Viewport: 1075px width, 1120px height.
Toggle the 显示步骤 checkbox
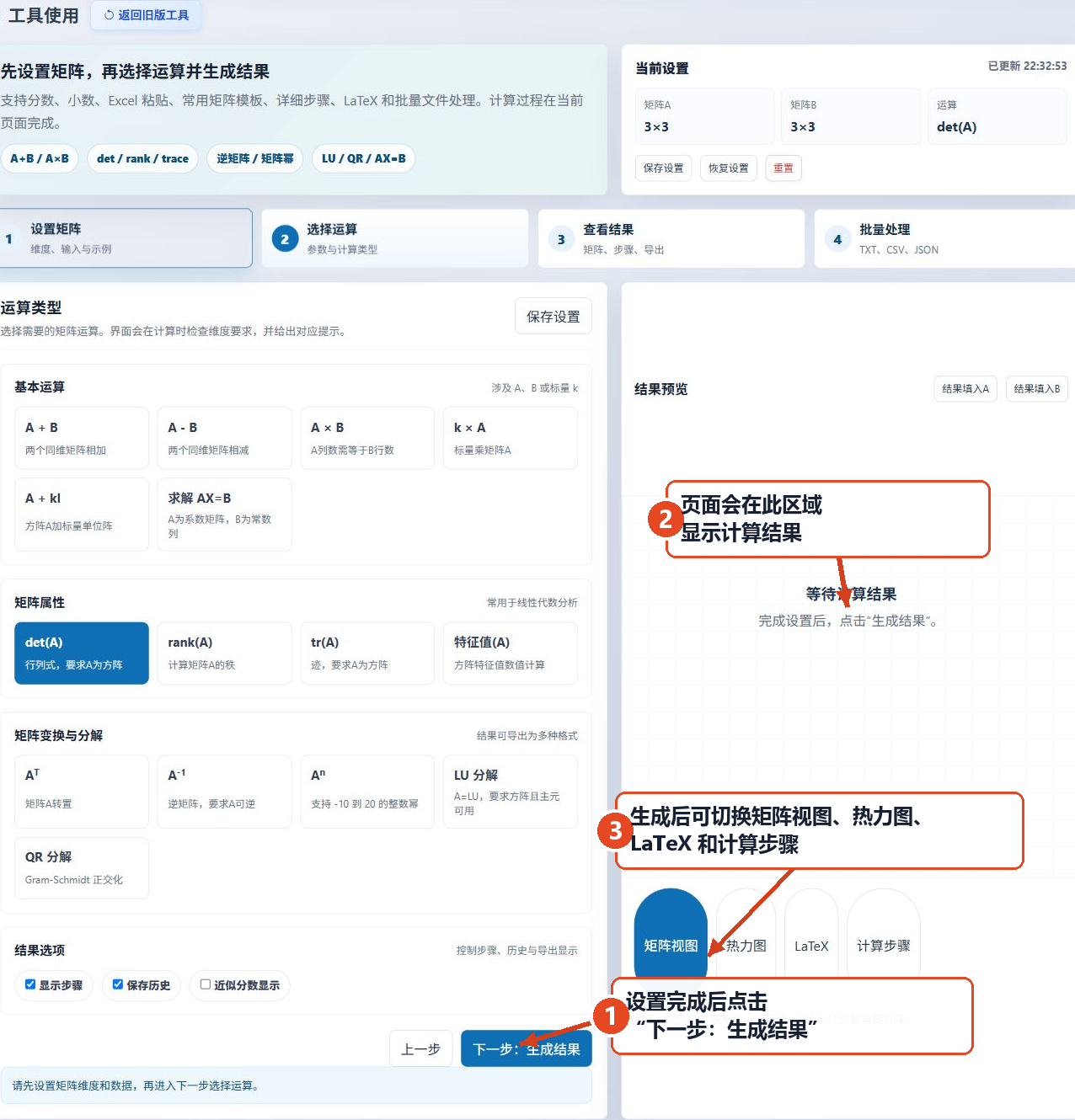click(x=30, y=984)
